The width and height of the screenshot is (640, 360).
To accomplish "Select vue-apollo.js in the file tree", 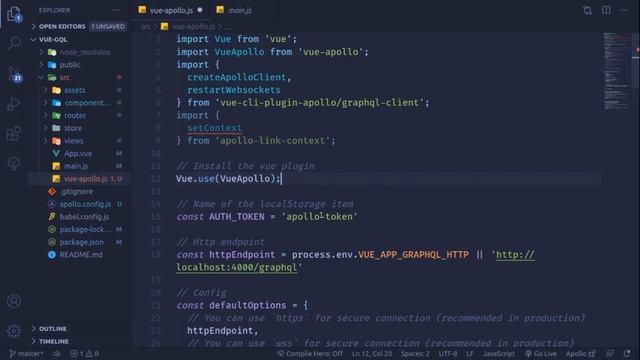I will [x=85, y=179].
